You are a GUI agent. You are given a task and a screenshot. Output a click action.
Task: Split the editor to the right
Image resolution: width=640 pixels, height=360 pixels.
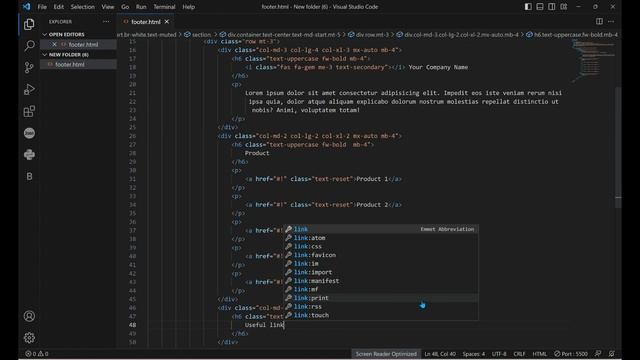coord(599,21)
